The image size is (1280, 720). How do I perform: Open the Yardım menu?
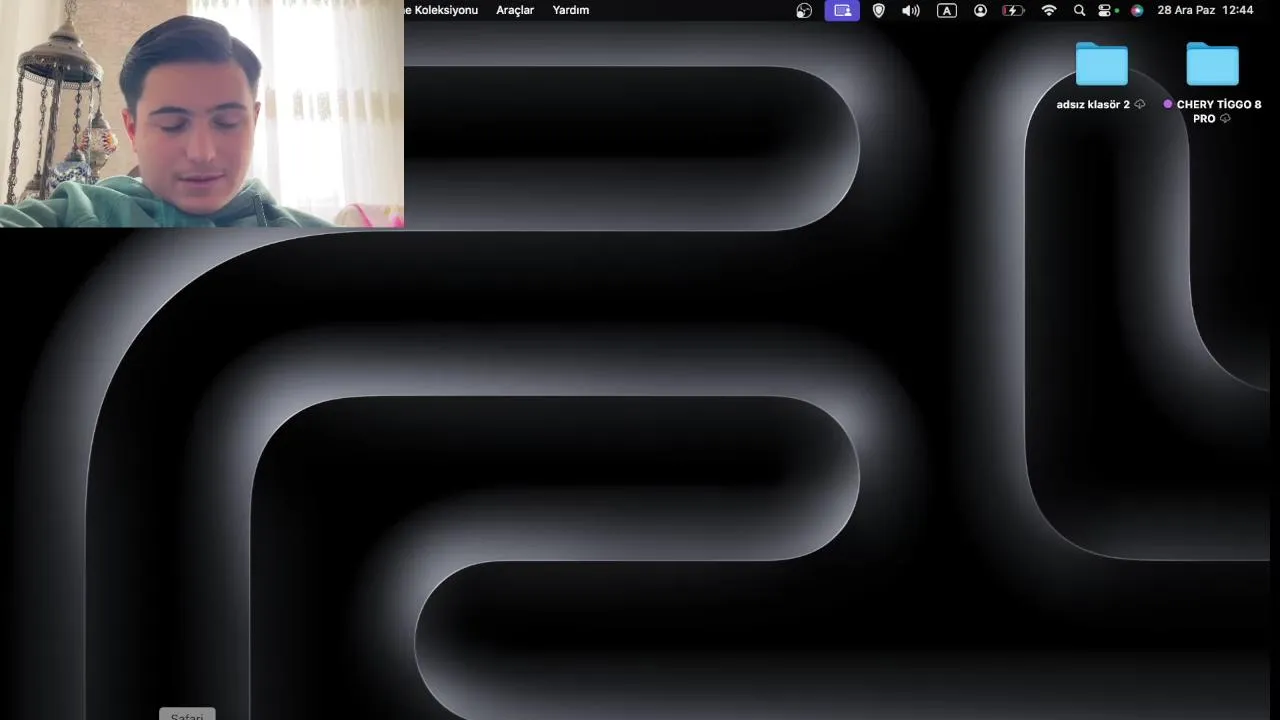[571, 10]
